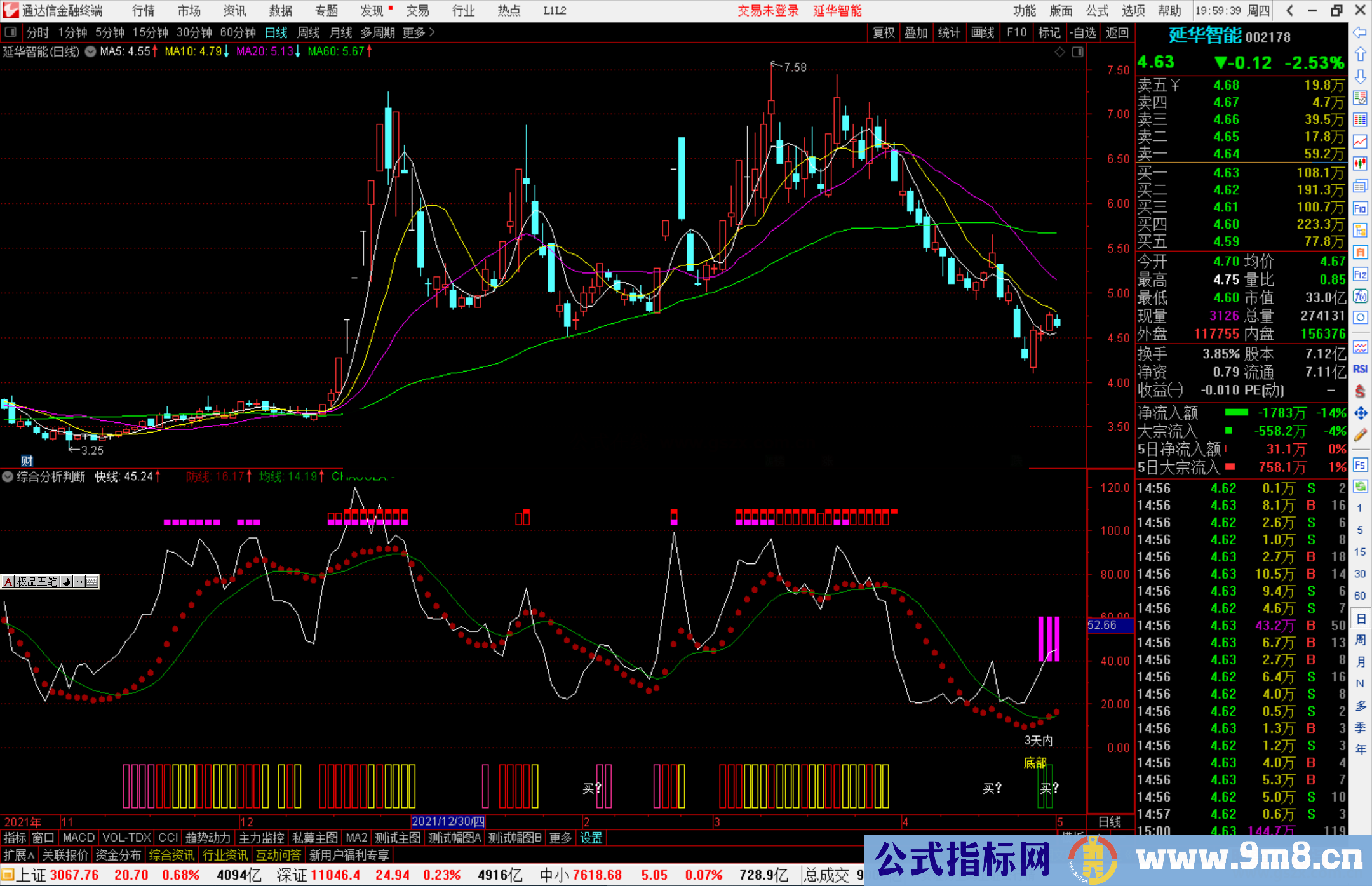
Task: Toggle the panel layout icon beside 分时
Action: coord(11,32)
